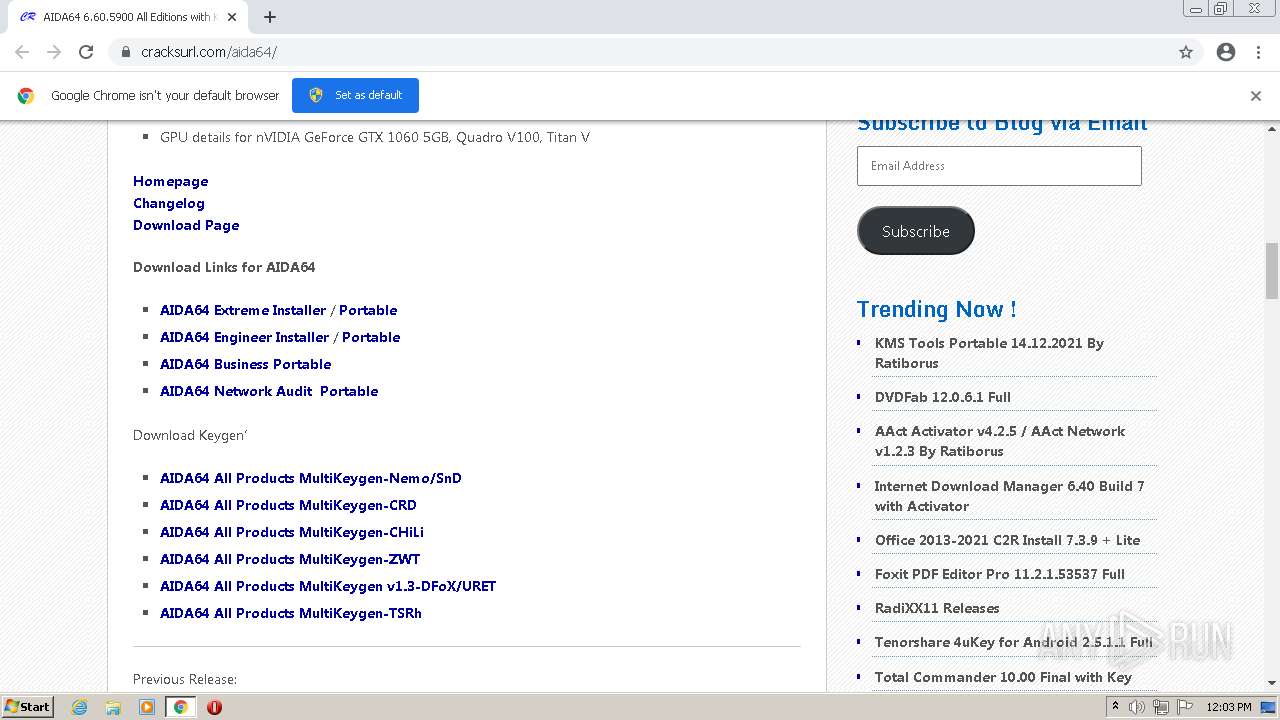Click the browser forward arrow

(54, 52)
